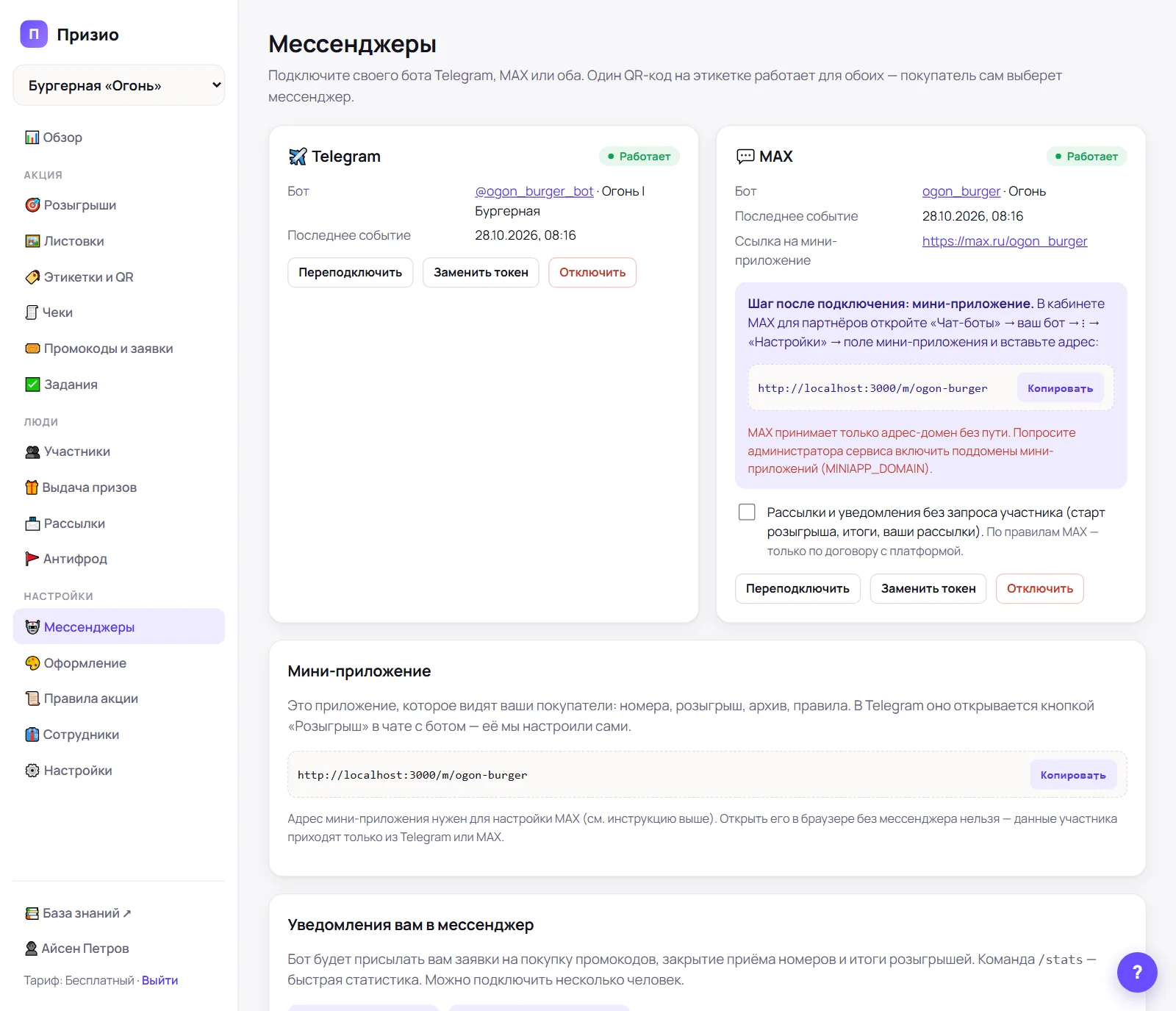
Task: Copy the mini-app address in Мини-приложение section
Action: (x=1073, y=775)
